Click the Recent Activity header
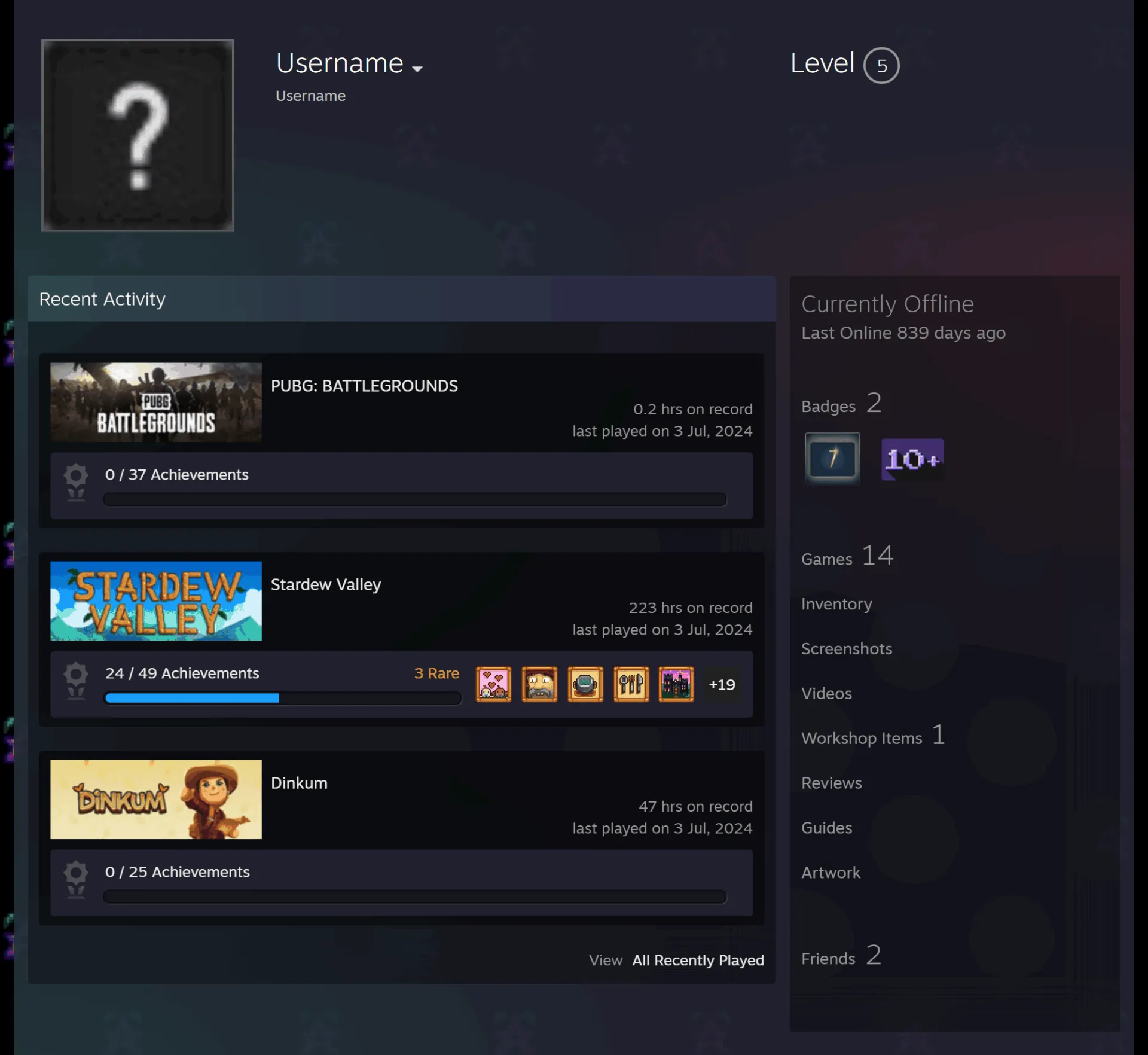Viewport: 1148px width, 1055px height. tap(402, 298)
